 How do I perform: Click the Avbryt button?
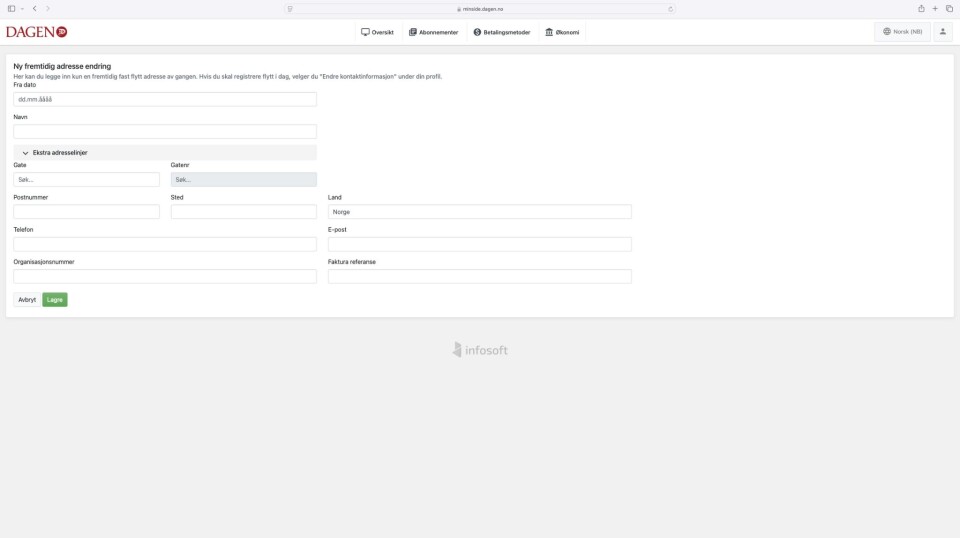27,299
